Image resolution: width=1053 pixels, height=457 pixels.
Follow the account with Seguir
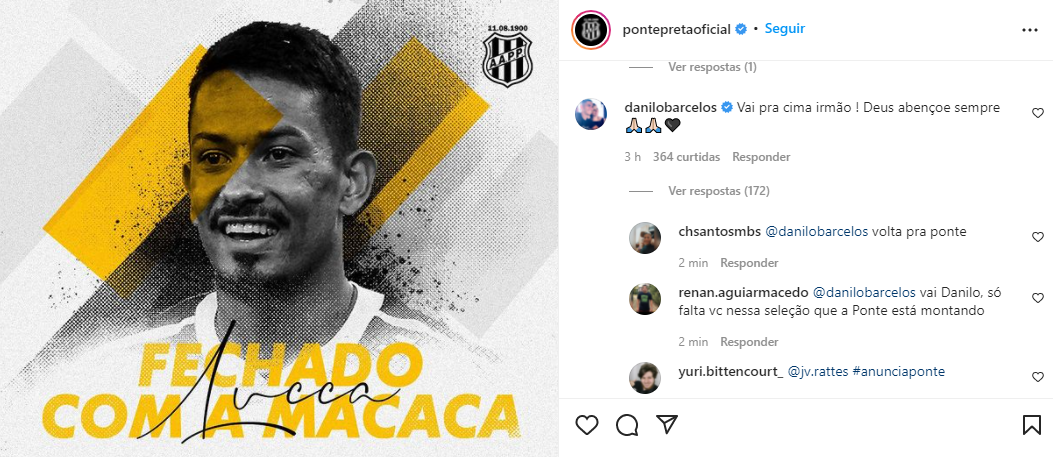pos(784,29)
